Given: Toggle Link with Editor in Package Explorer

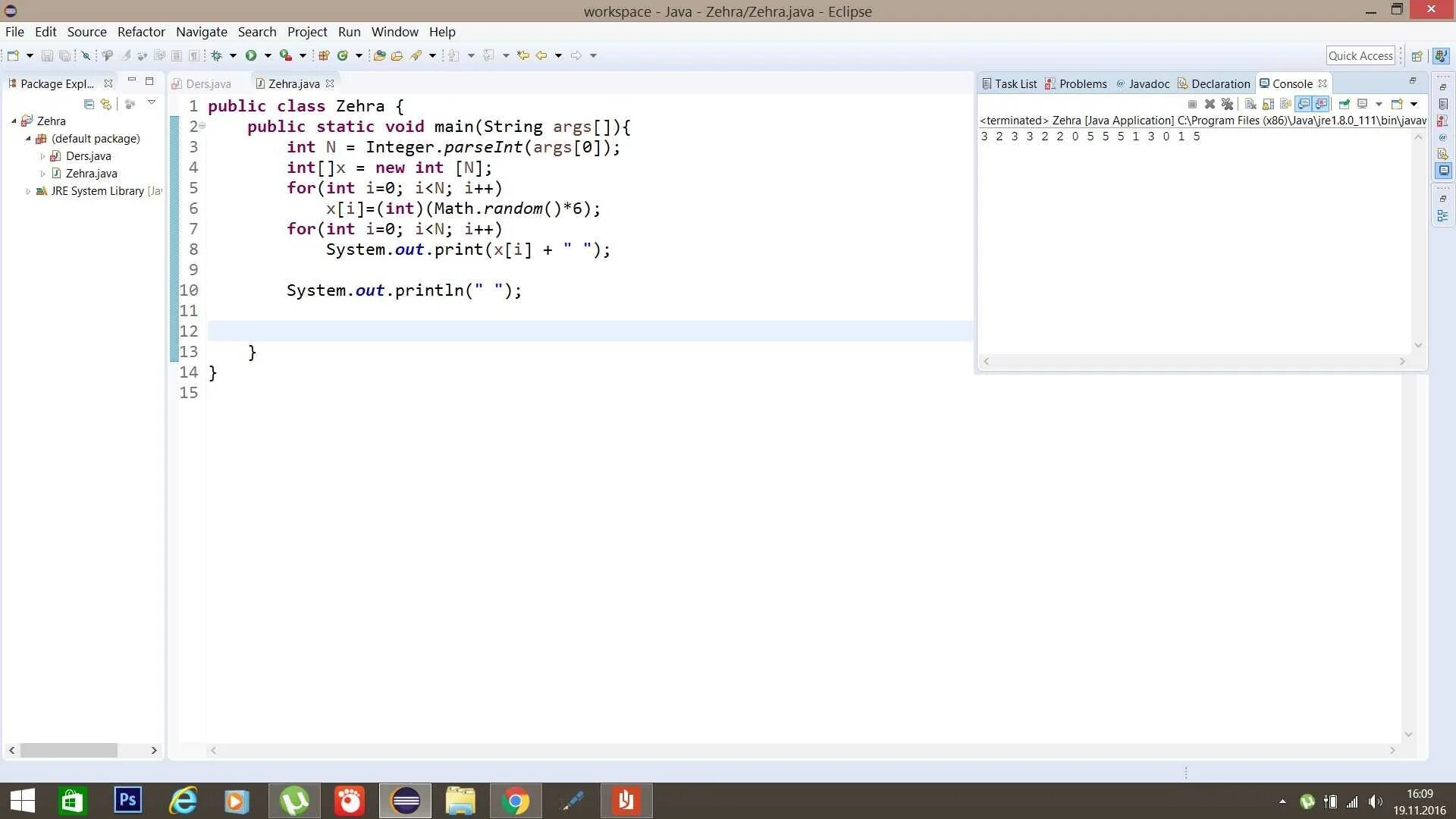Looking at the screenshot, I should point(106,104).
